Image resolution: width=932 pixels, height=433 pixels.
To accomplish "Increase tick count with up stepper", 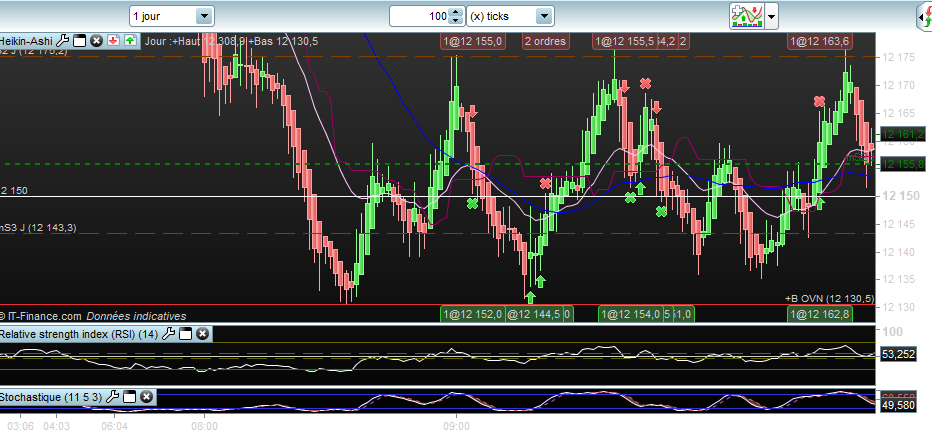I will [x=456, y=12].
